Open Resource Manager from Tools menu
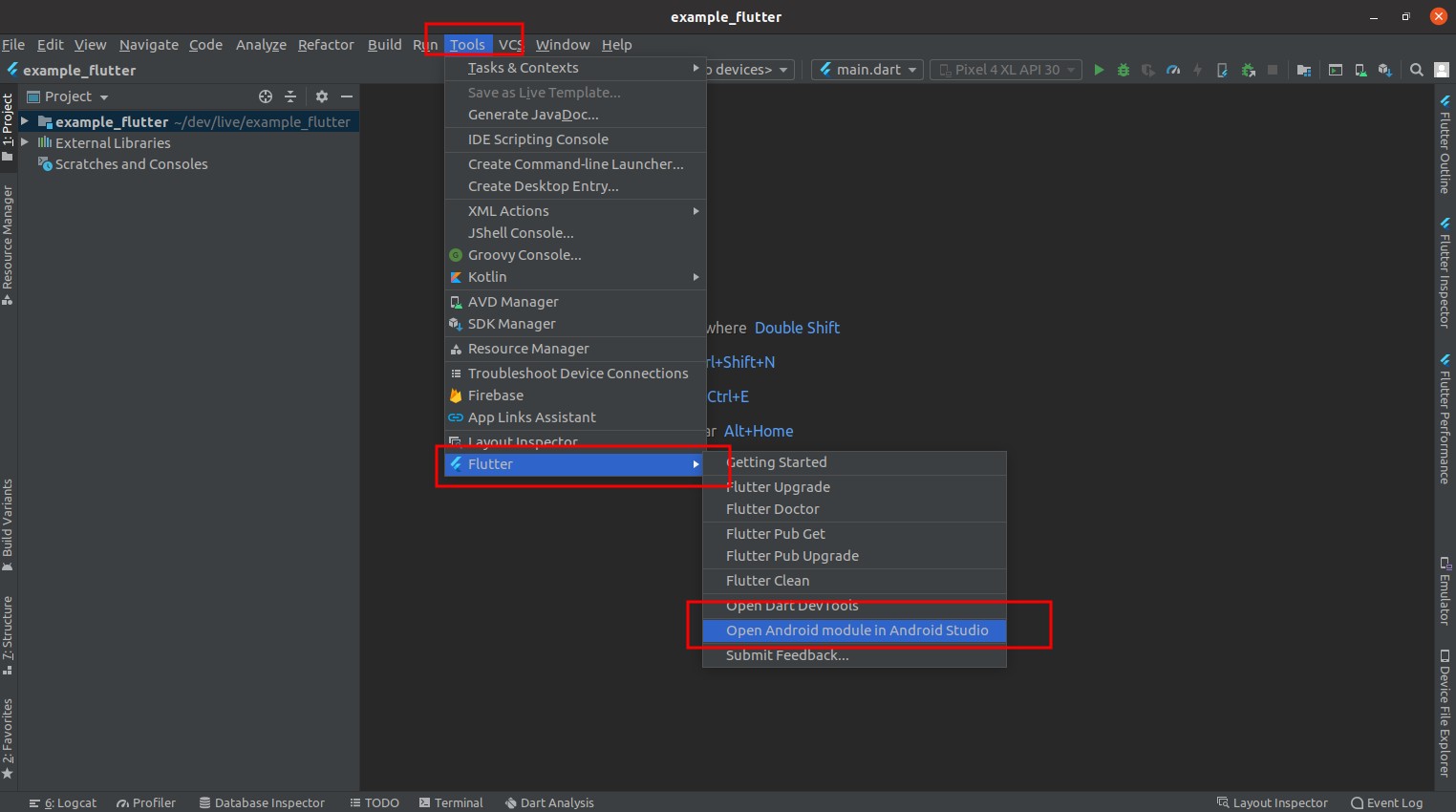This screenshot has height=812, width=1456. 575,349
